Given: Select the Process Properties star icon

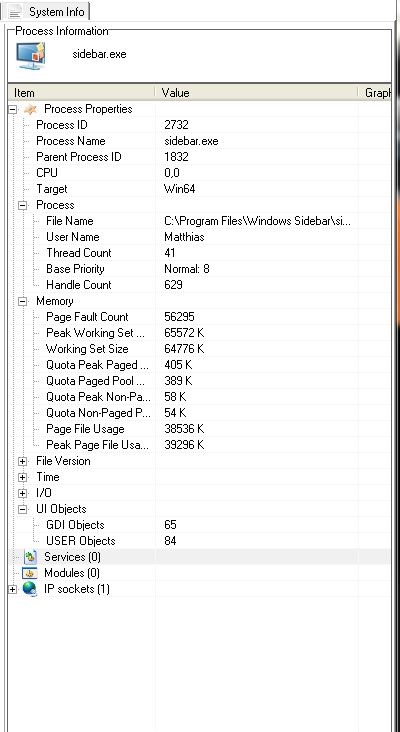Looking at the screenshot, I should (x=30, y=109).
